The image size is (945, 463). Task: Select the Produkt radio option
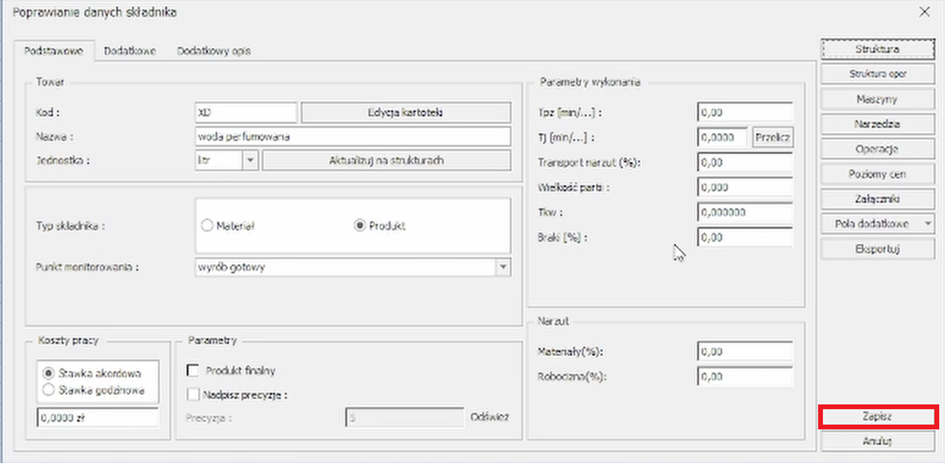coord(361,226)
